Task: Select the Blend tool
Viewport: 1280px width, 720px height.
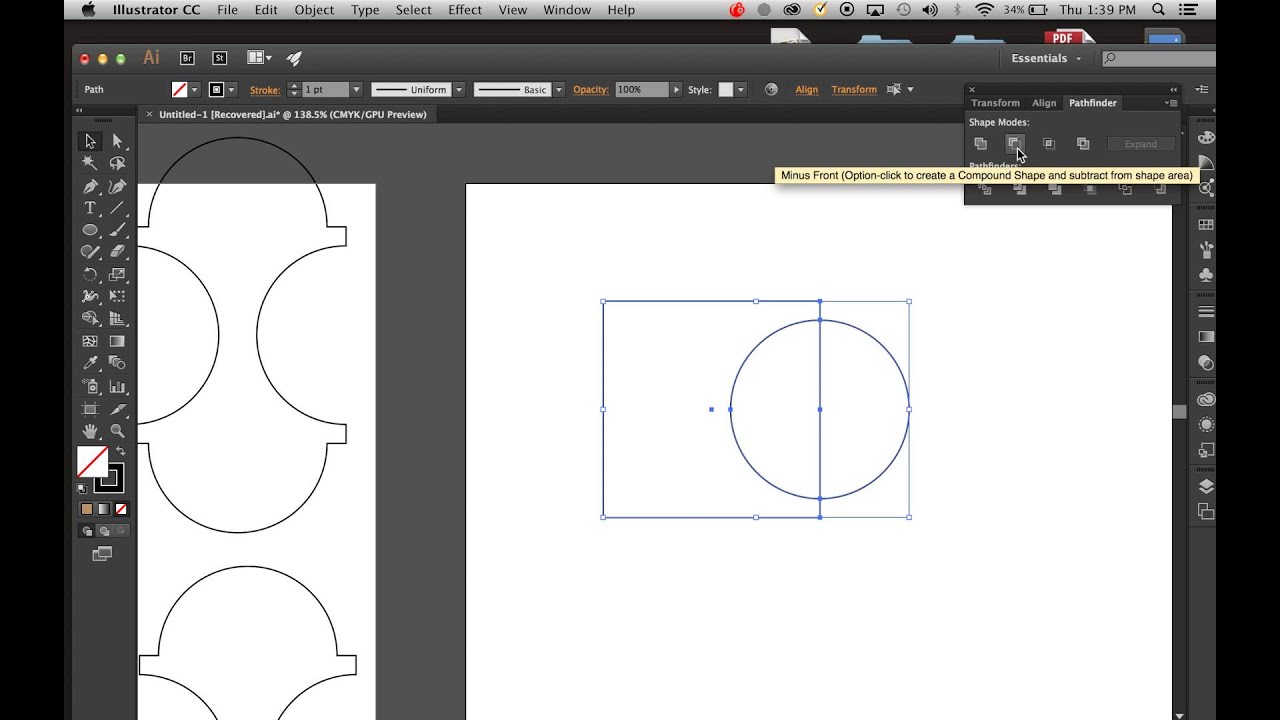Action: click(117, 363)
